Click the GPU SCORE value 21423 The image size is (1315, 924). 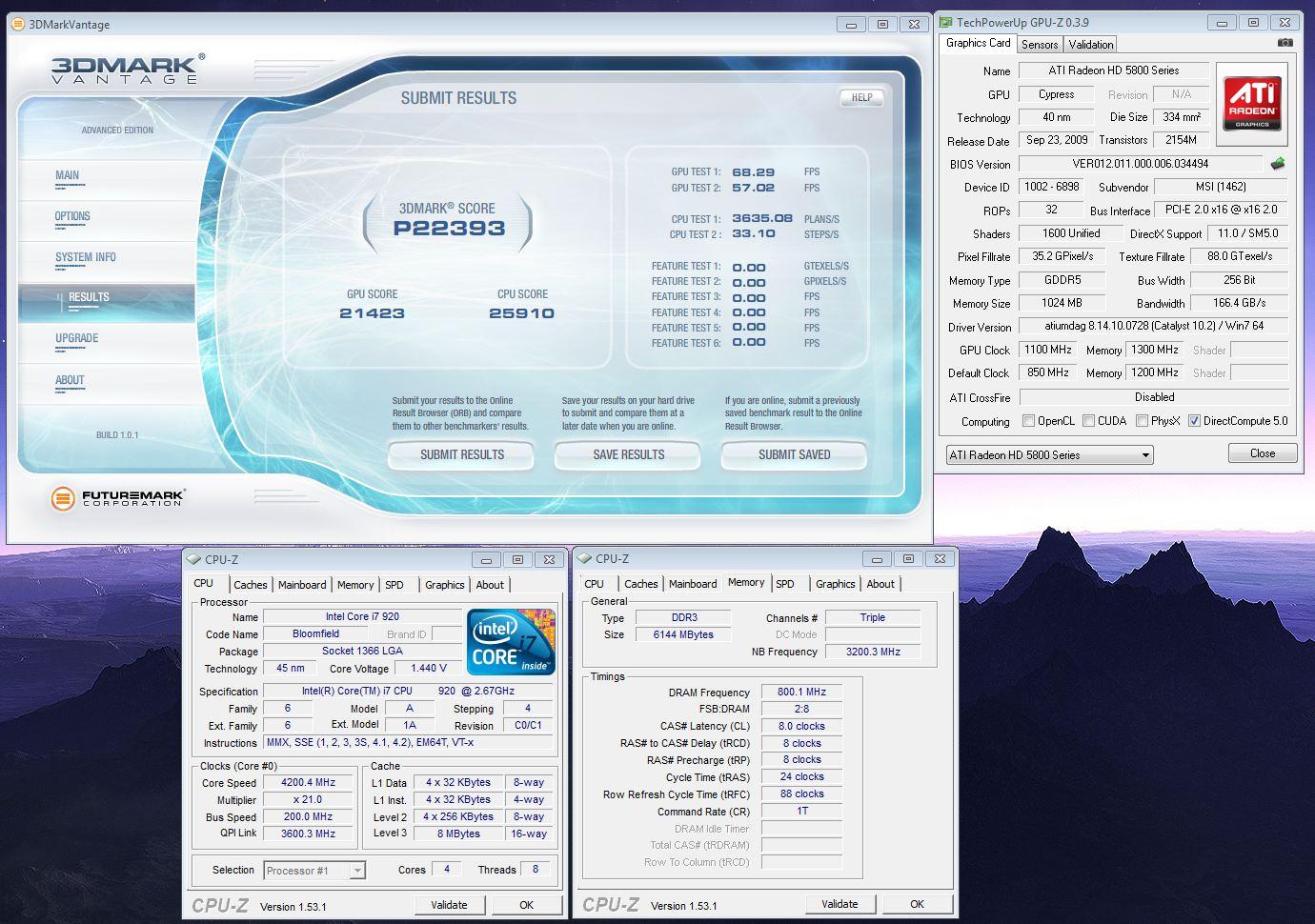372,313
